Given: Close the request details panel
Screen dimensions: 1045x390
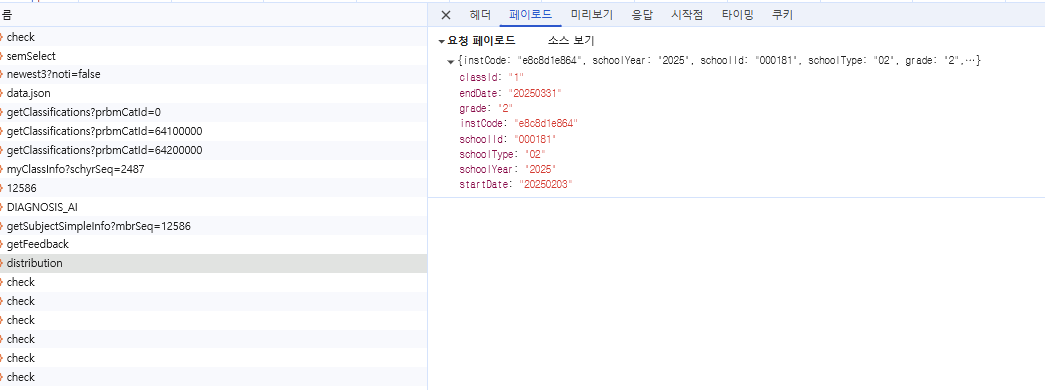Looking at the screenshot, I should point(446,15).
